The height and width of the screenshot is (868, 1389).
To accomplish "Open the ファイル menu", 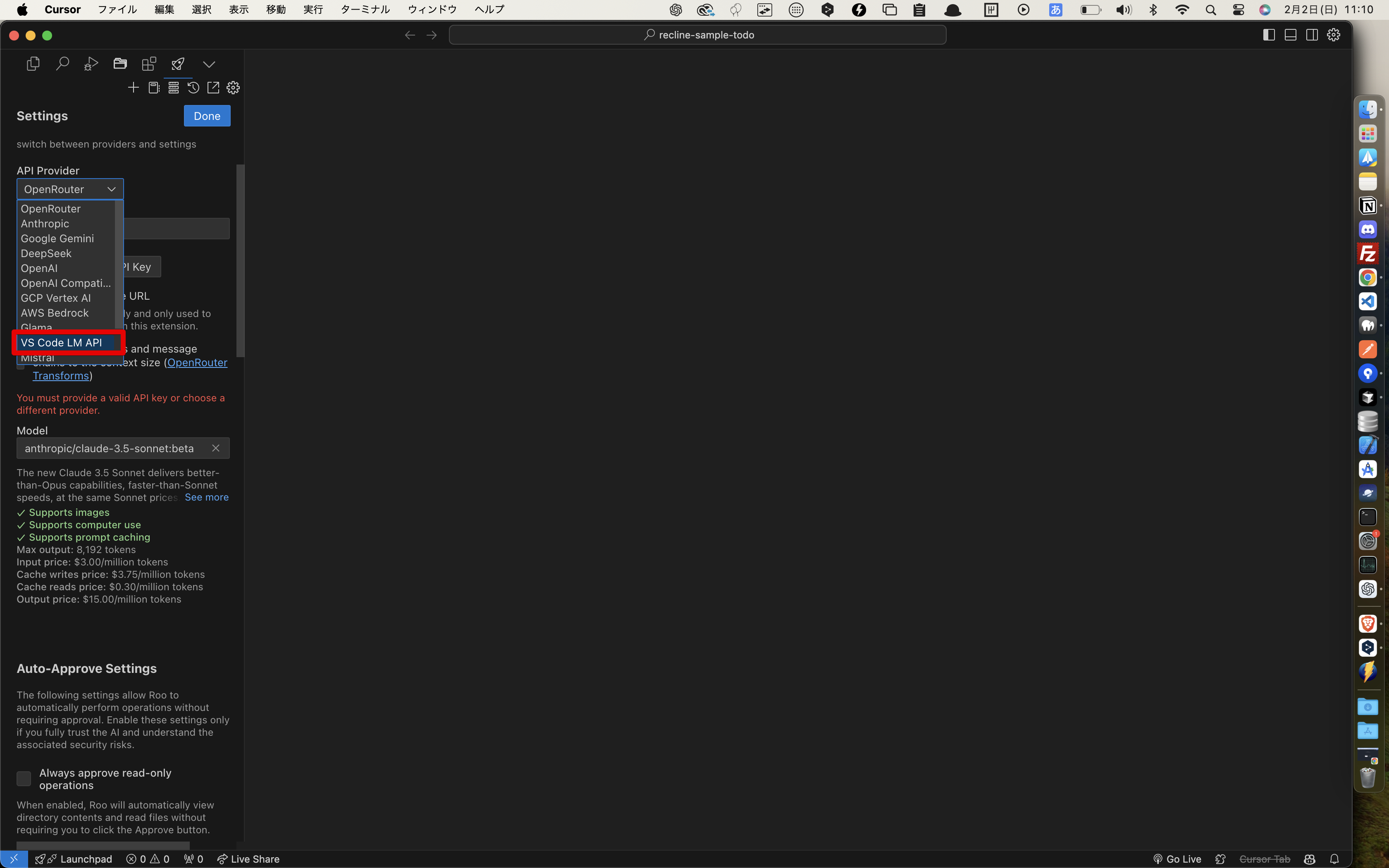I will click(117, 9).
